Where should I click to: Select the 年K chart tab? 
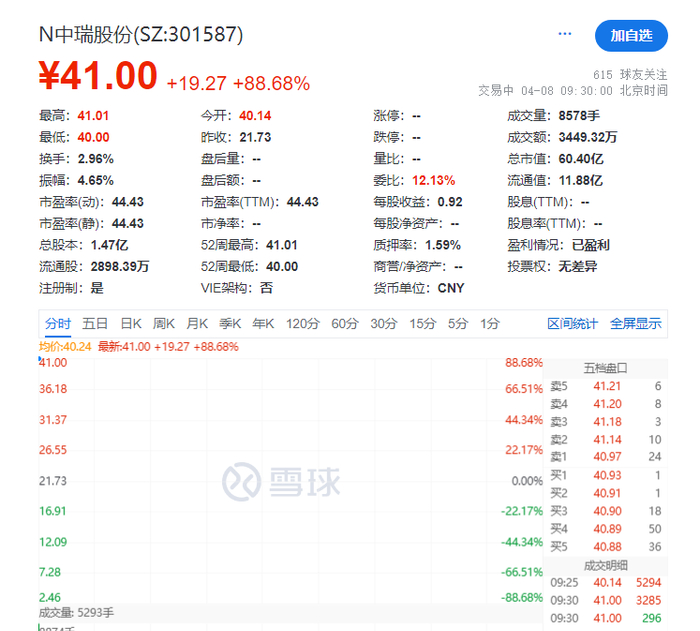(263, 323)
